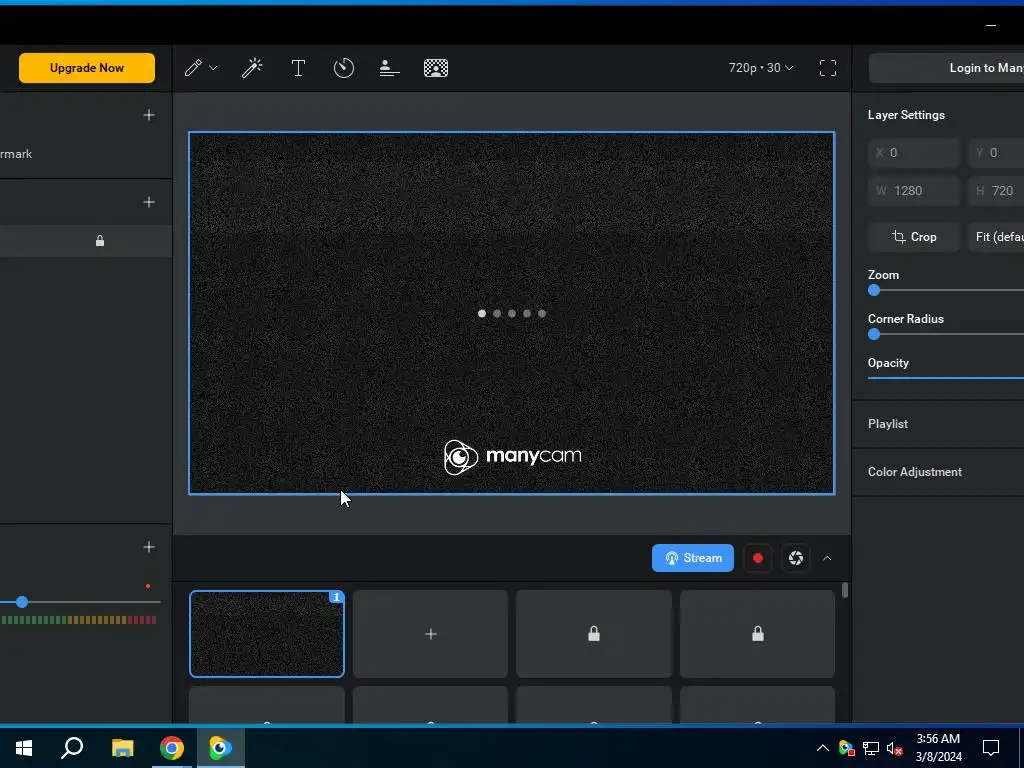
Task: Click the presets panel scrollbar
Action: (844, 590)
